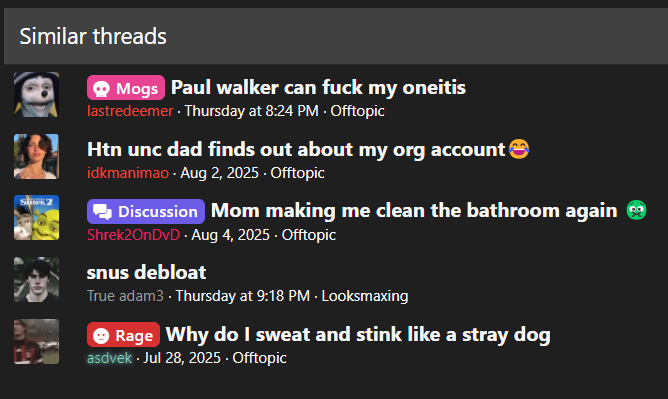The height and width of the screenshot is (399, 668).
Task: Click the asdvek username link
Action: [x=109, y=358]
